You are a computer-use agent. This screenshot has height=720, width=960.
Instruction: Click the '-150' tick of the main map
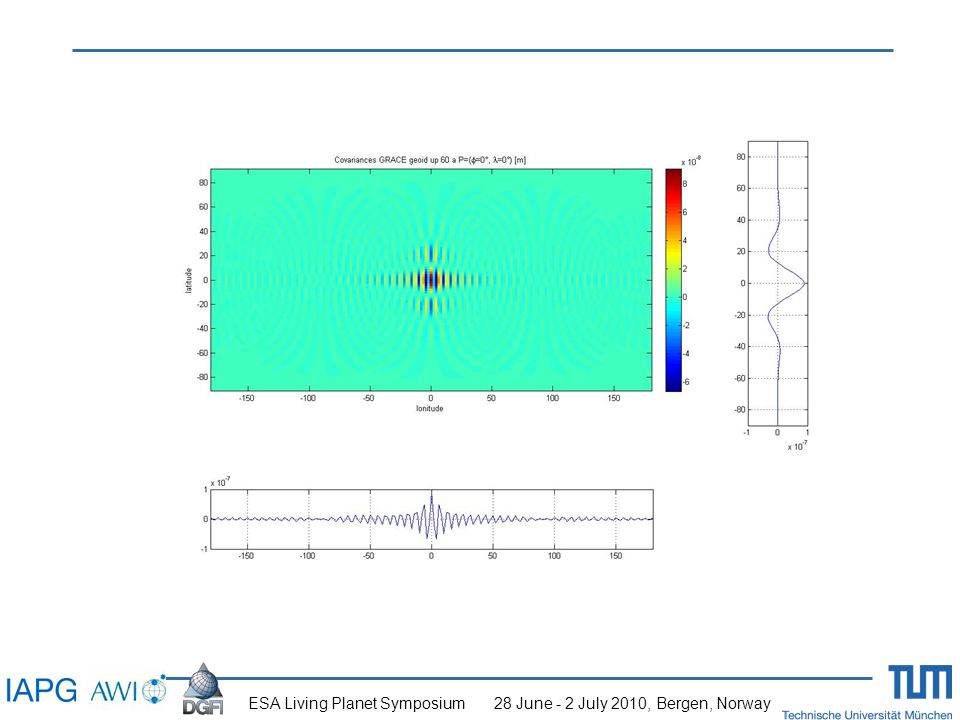[x=246, y=398]
